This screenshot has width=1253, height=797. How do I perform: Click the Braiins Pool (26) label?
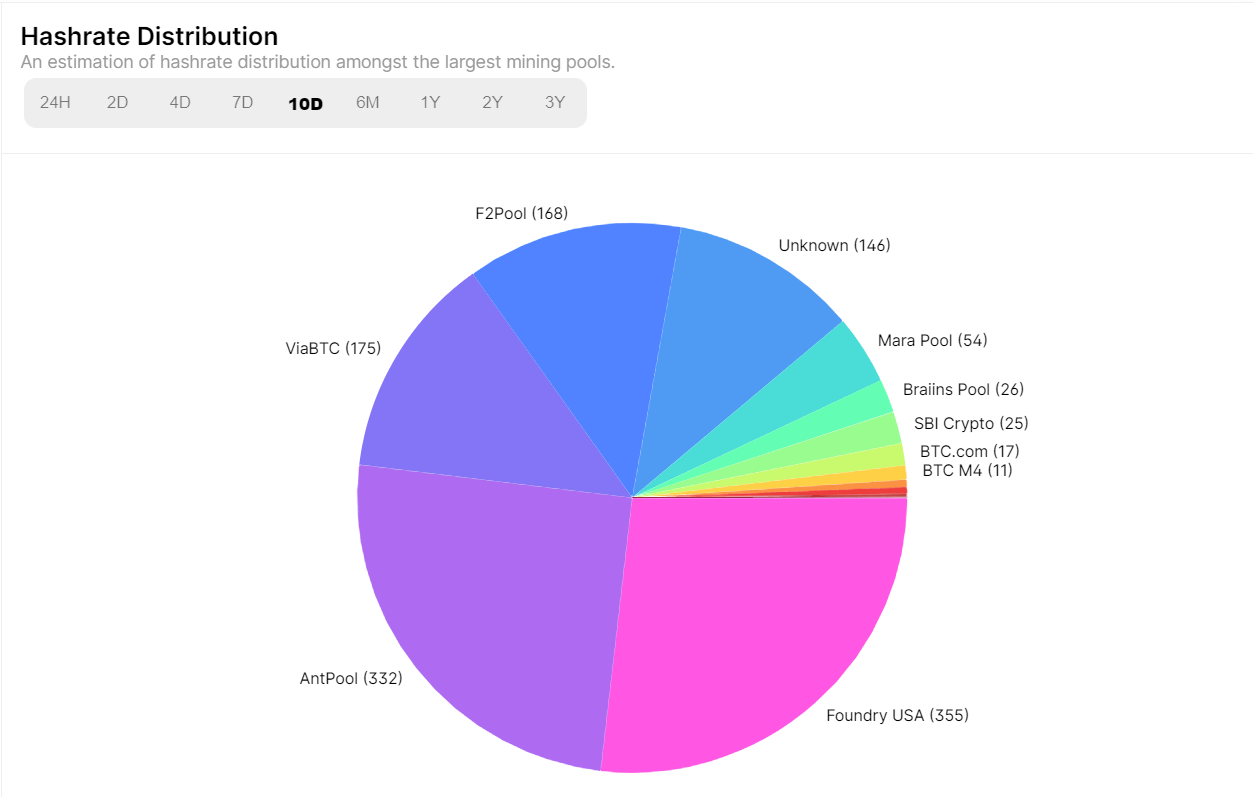click(963, 389)
